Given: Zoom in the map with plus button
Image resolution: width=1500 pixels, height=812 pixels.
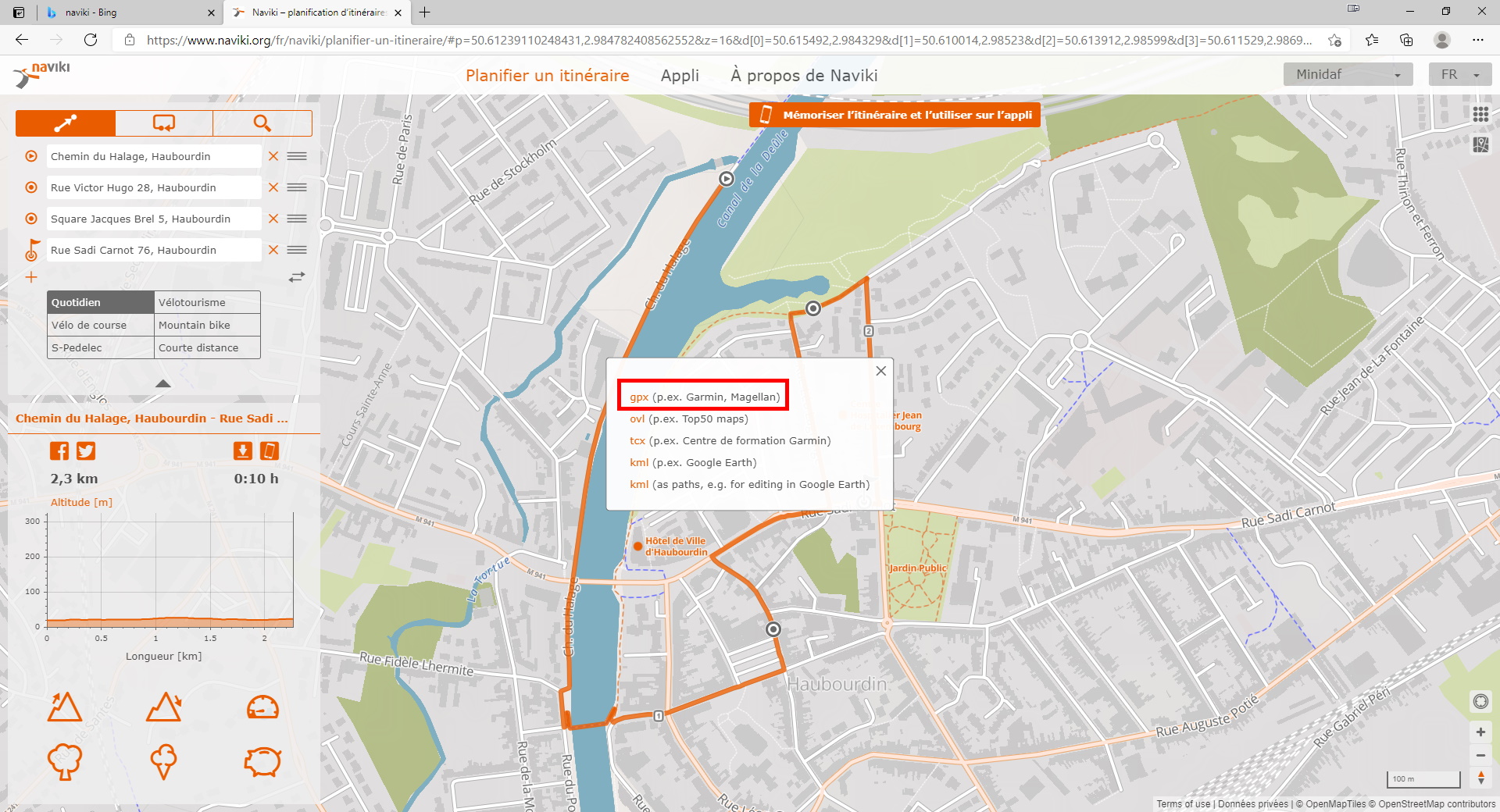Looking at the screenshot, I should point(1480,732).
